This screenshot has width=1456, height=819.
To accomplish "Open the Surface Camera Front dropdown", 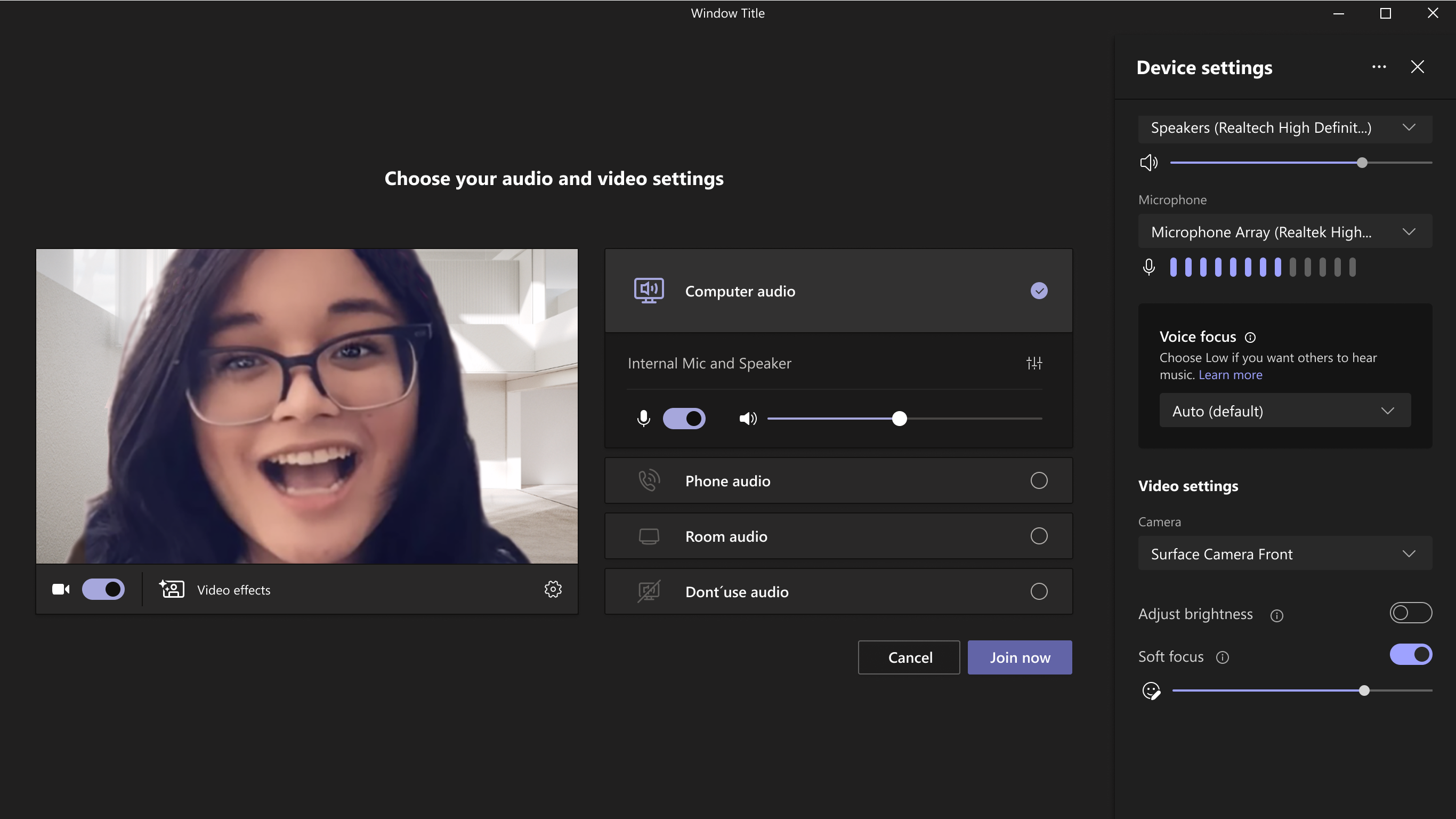I will coord(1285,553).
